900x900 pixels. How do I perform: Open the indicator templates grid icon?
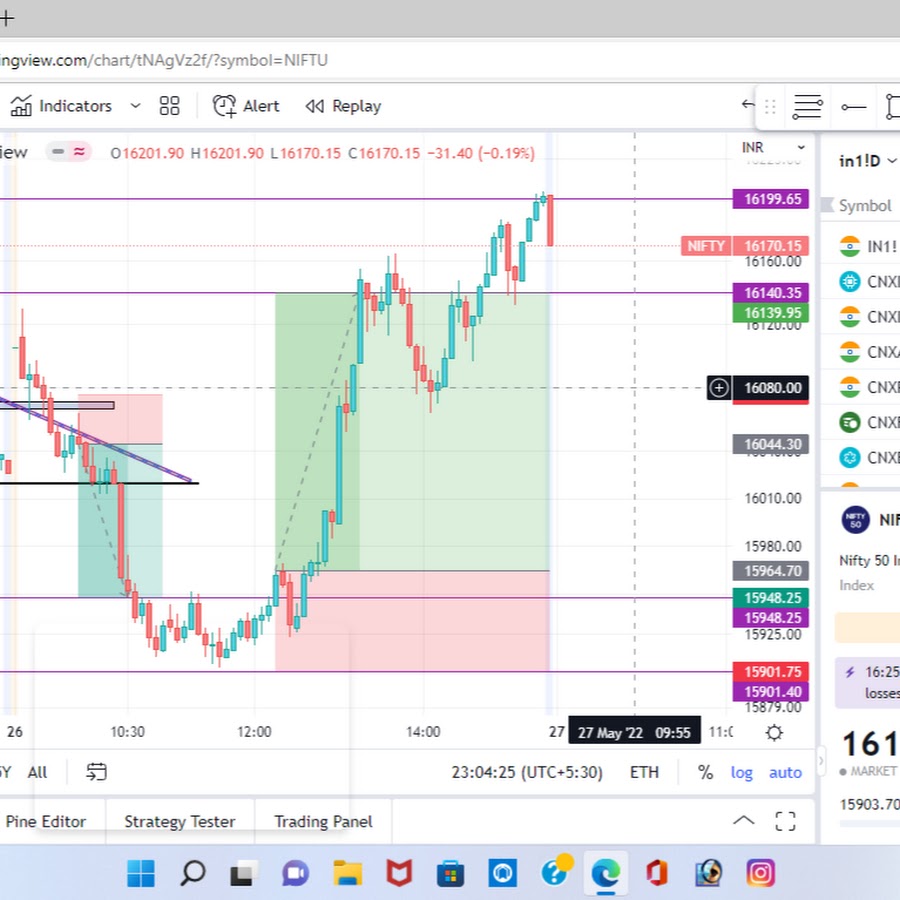point(170,106)
